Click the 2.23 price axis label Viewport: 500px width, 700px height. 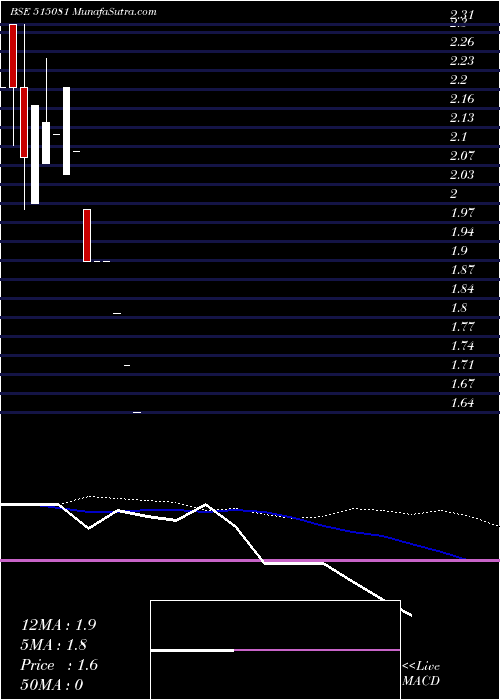pyautogui.click(x=462, y=61)
